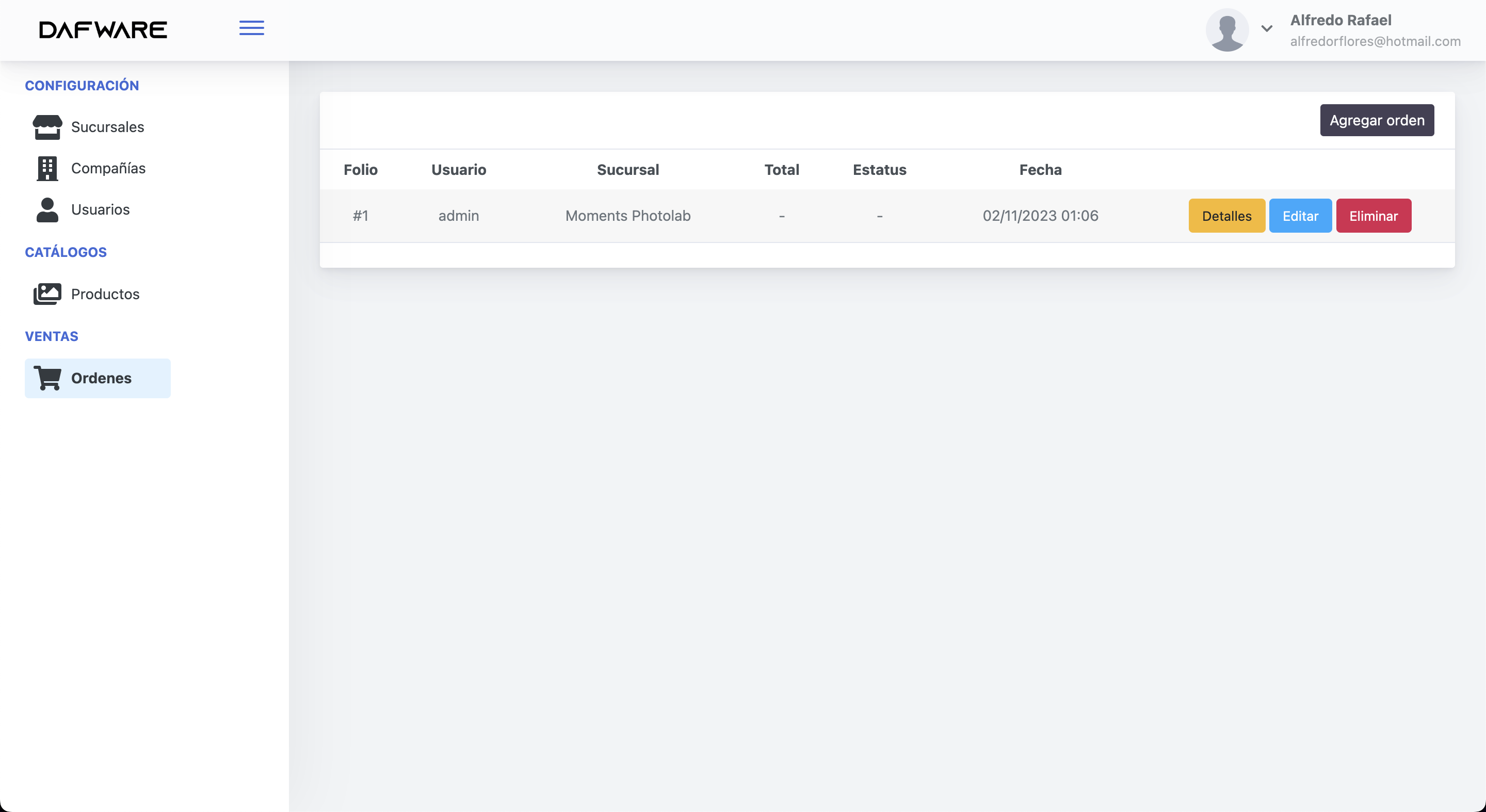1486x812 pixels.
Task: Click the Sucursales store icon
Action: (x=47, y=127)
